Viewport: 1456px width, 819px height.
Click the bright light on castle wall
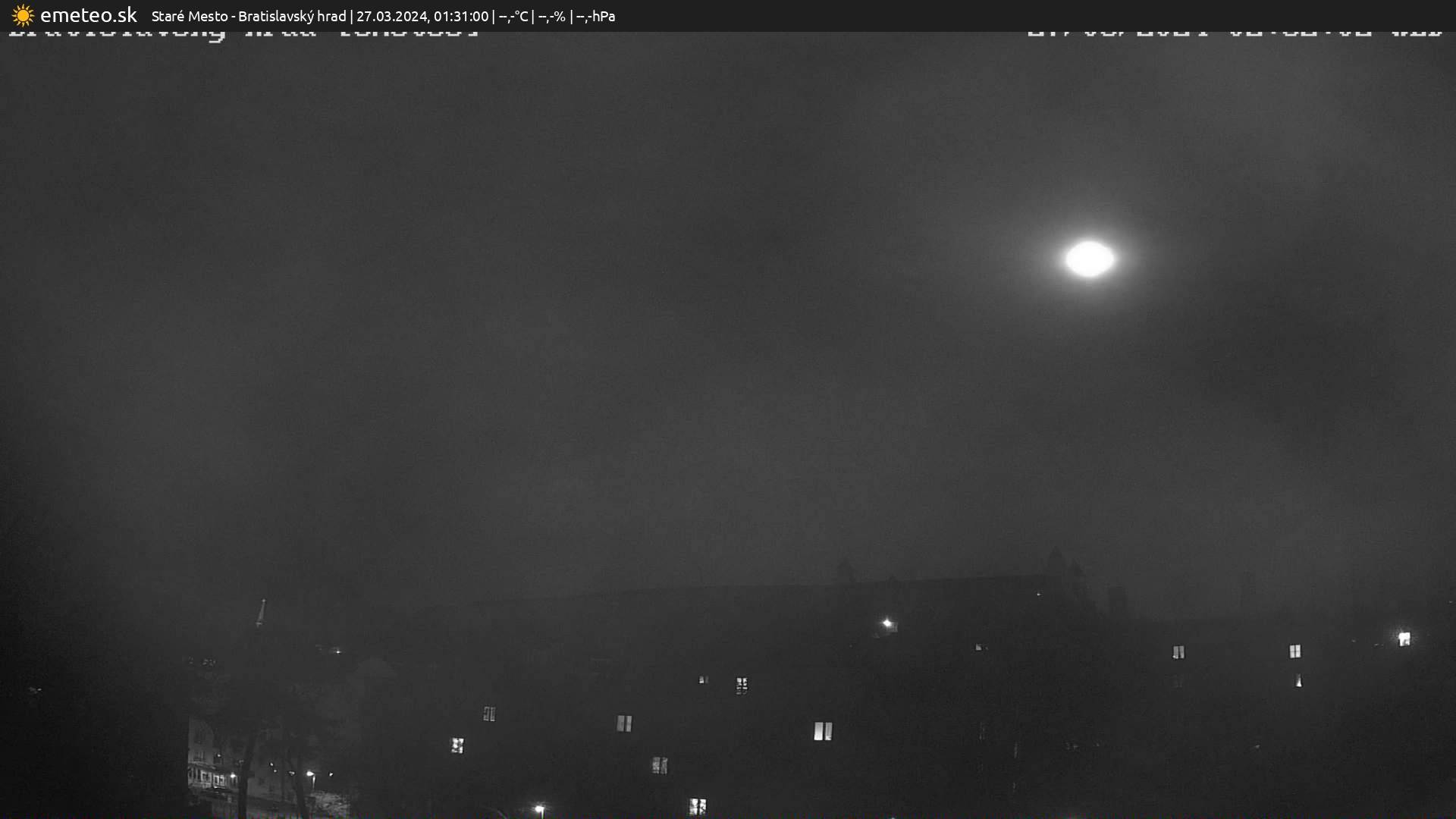[886, 623]
